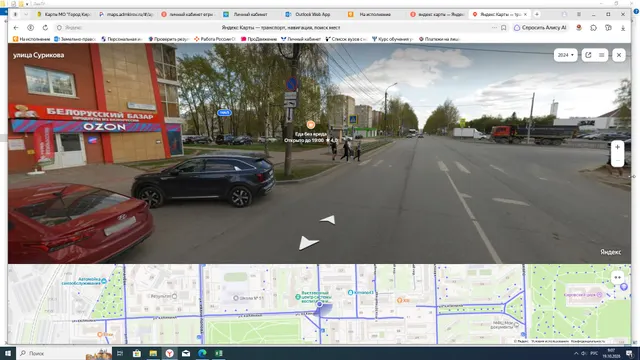
Task: Click the Windows taskbar search box 'Поиск'
Action: pos(64,353)
